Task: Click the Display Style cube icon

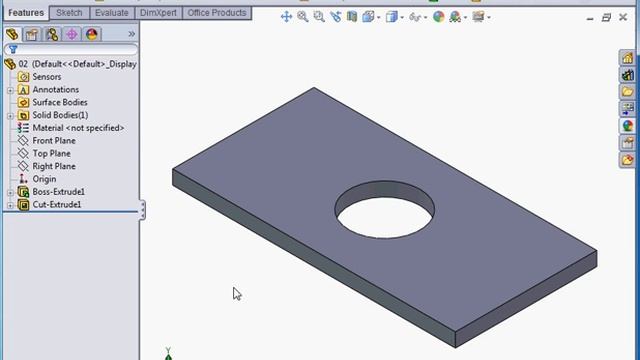Action: (391, 17)
